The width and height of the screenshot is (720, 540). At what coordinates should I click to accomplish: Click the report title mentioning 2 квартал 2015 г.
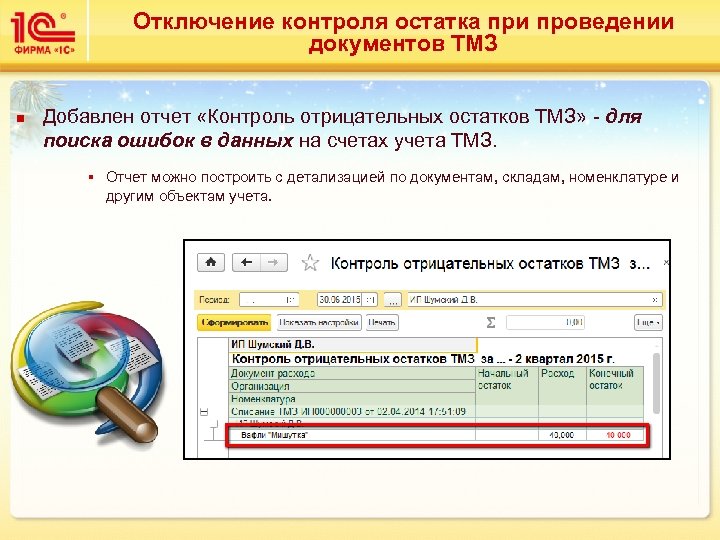tap(422, 359)
